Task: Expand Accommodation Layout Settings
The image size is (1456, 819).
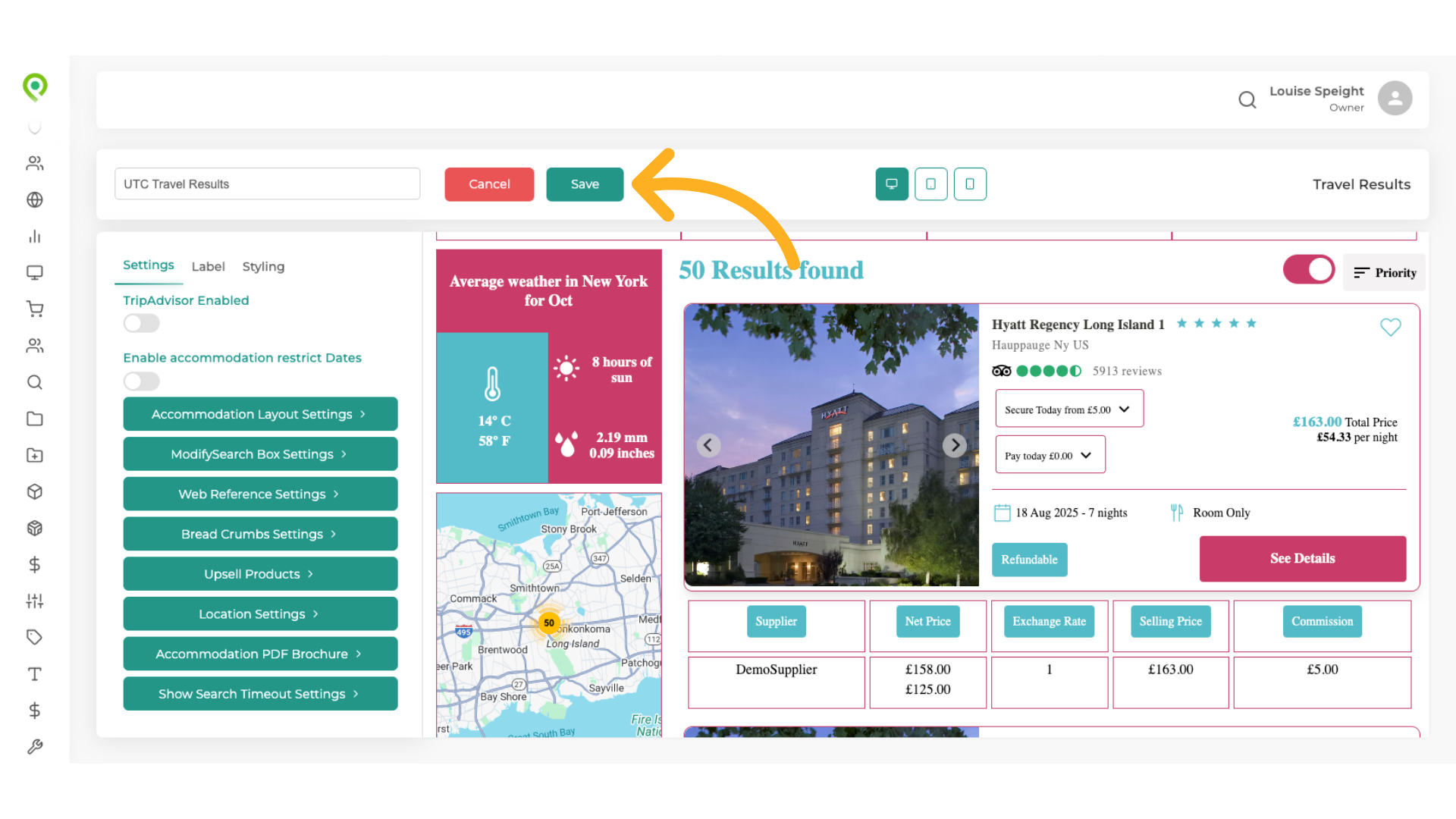Action: click(x=260, y=414)
